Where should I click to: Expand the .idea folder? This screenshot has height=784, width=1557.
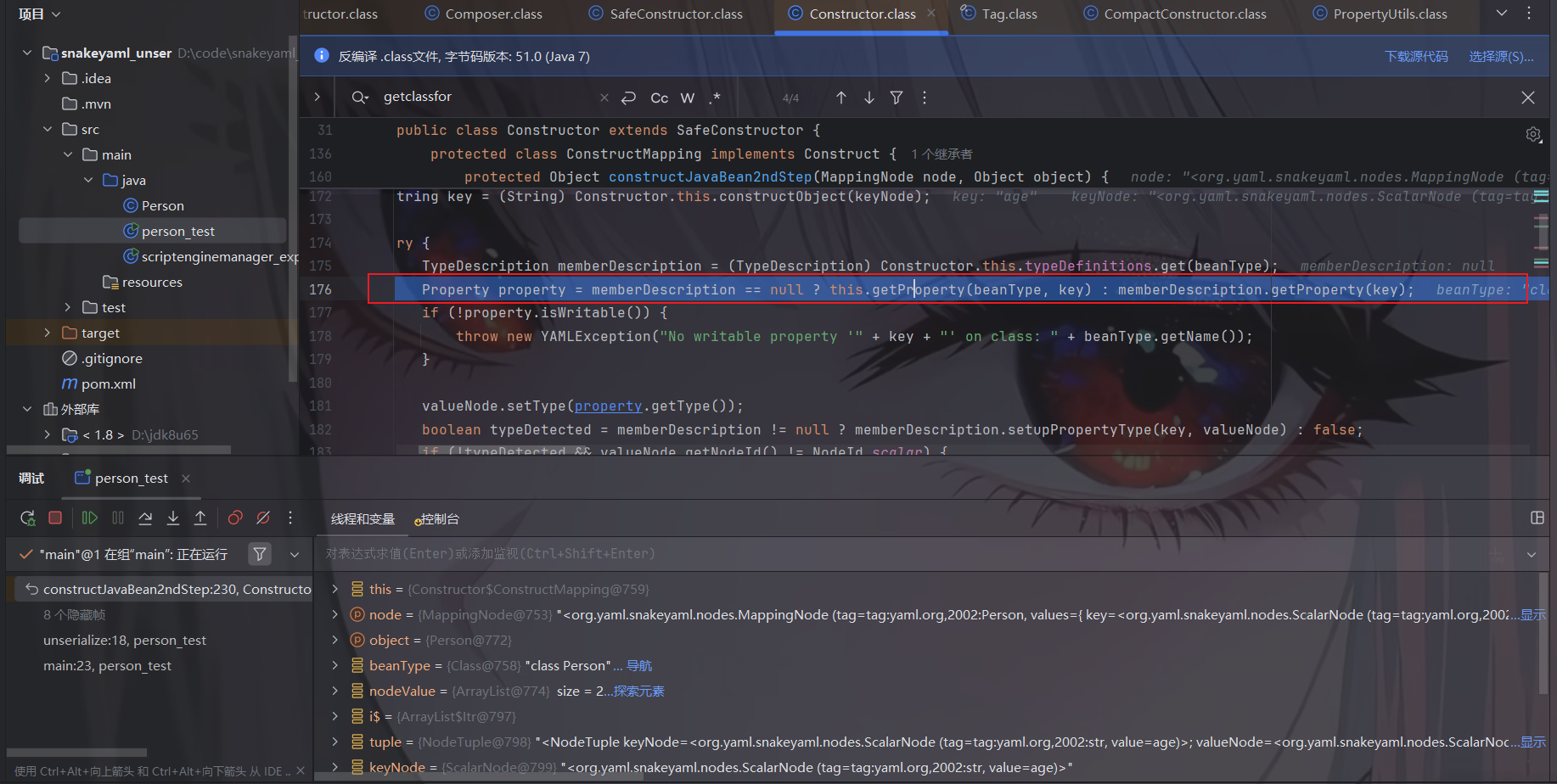tap(48, 78)
